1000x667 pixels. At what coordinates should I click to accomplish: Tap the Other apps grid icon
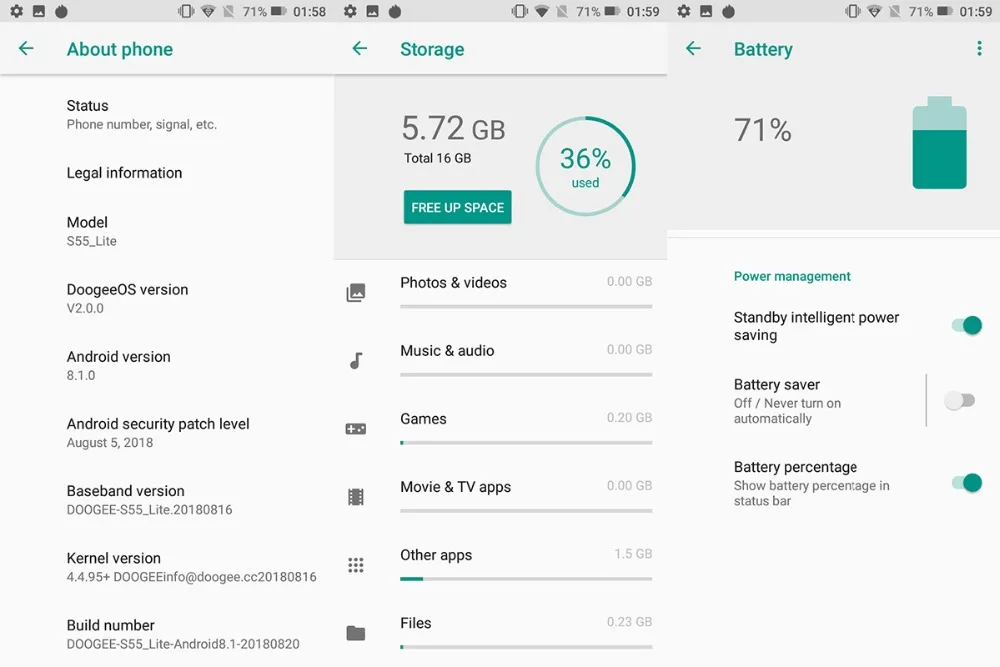click(x=356, y=565)
